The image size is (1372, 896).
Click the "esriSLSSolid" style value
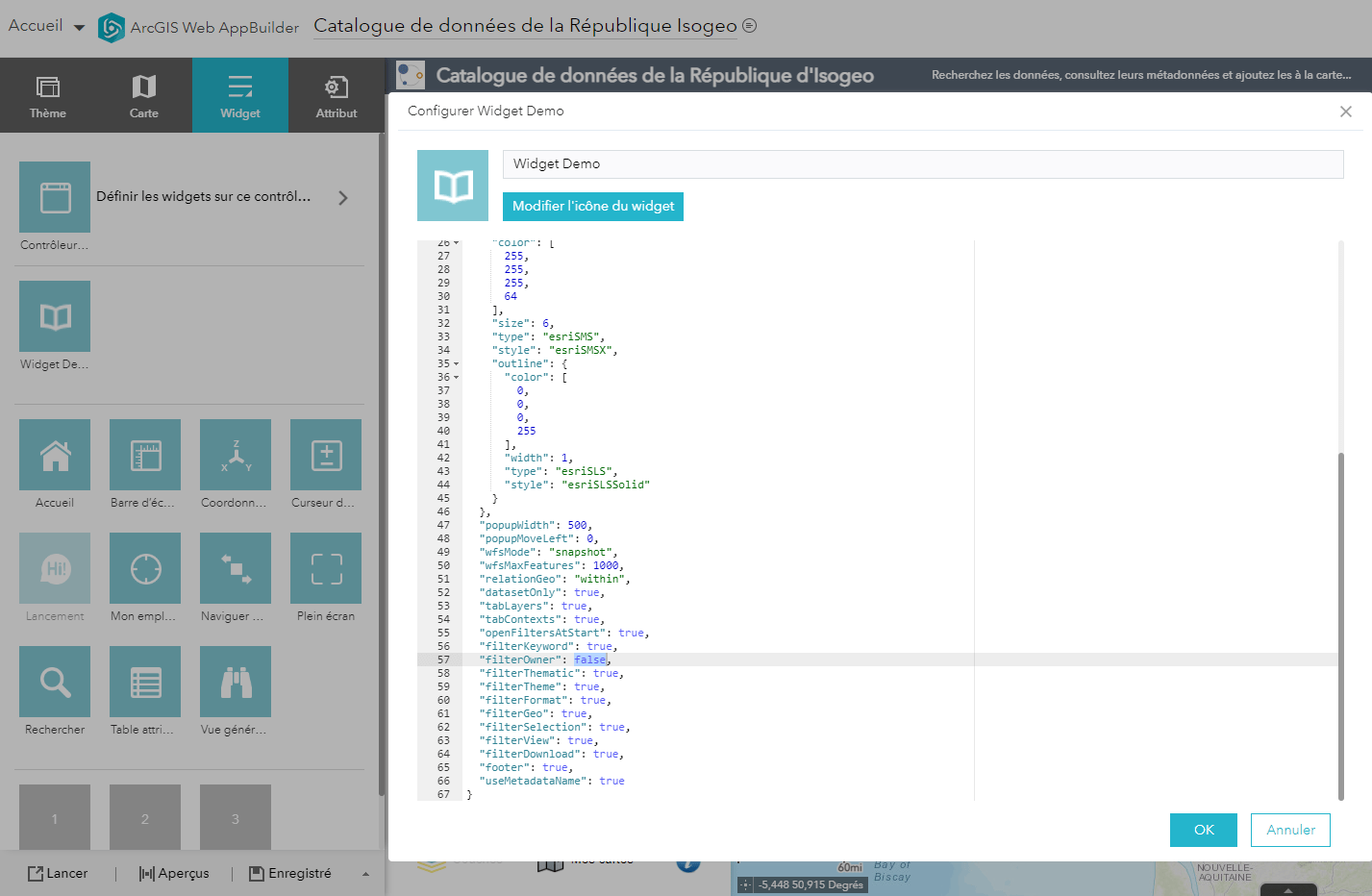pos(606,485)
